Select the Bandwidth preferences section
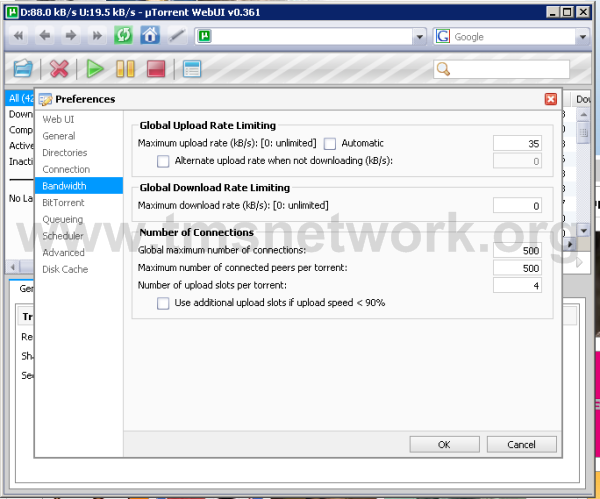This screenshot has width=600, height=499. pyautogui.click(x=79, y=186)
